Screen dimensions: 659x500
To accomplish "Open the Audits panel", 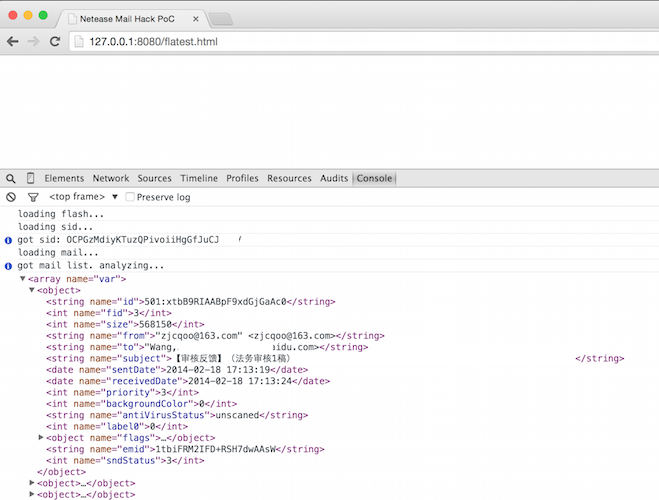I will coord(334,178).
